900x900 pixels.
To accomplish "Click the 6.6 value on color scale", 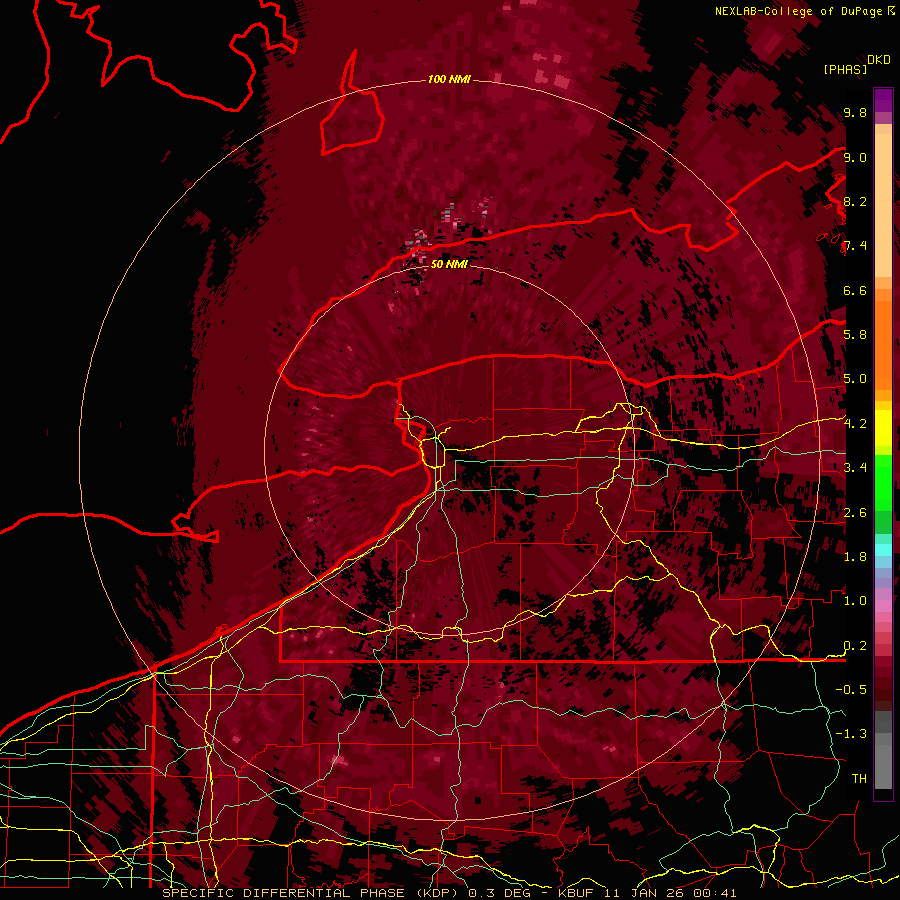I will (855, 290).
